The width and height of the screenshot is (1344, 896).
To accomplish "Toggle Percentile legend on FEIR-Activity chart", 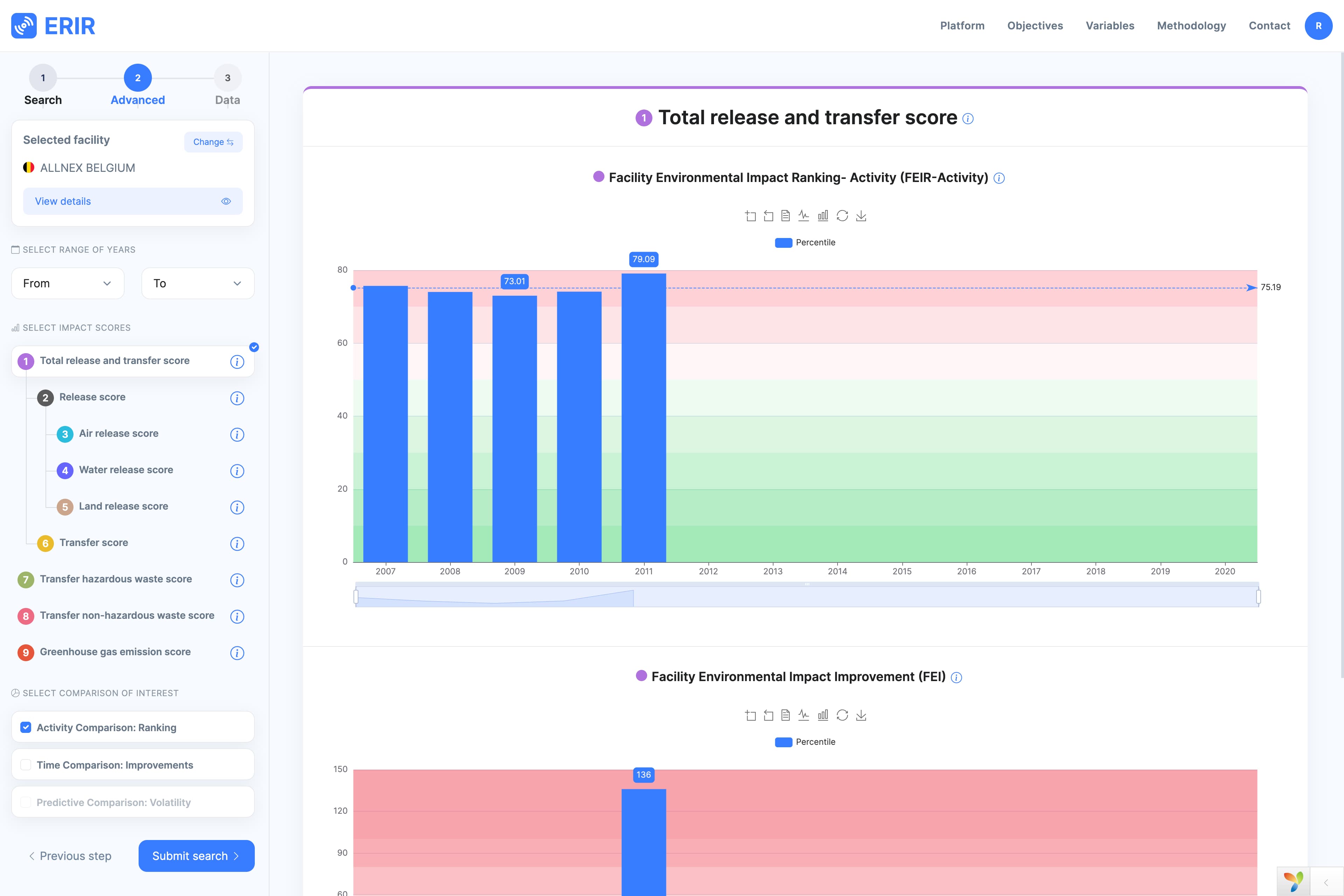I will pyautogui.click(x=805, y=242).
